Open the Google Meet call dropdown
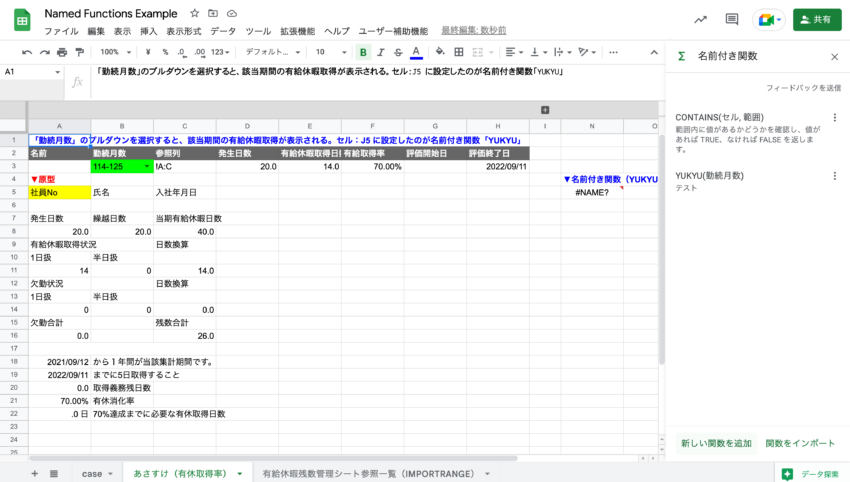Viewport: 850px width, 482px height. pyautogui.click(x=770, y=20)
